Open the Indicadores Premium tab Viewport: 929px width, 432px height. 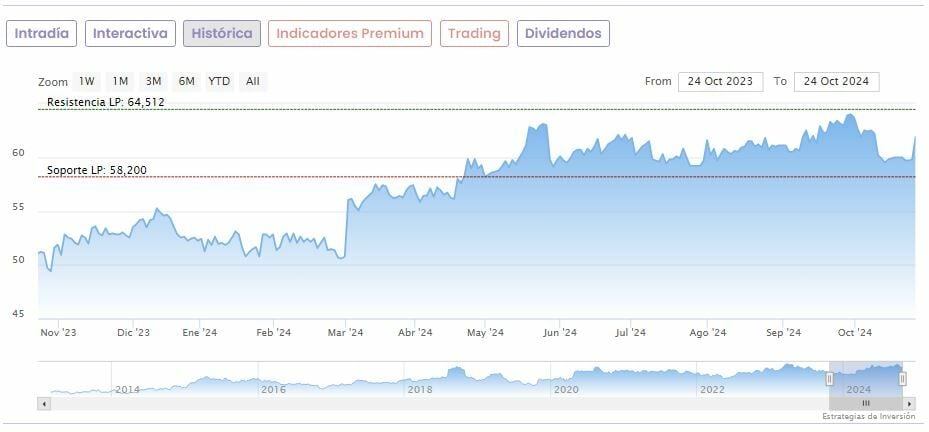pos(350,33)
